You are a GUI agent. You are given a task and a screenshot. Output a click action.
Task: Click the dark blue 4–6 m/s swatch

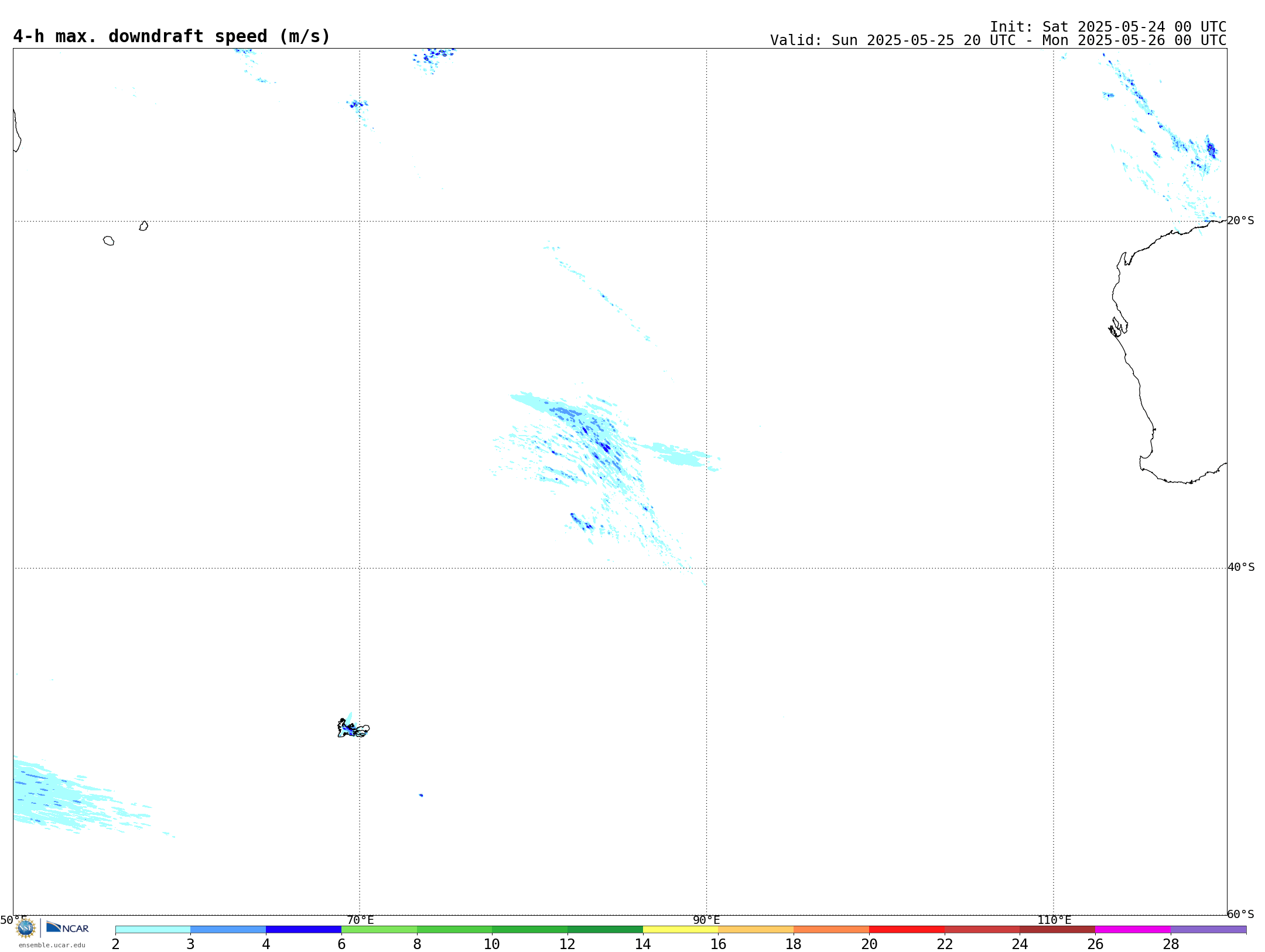303,930
